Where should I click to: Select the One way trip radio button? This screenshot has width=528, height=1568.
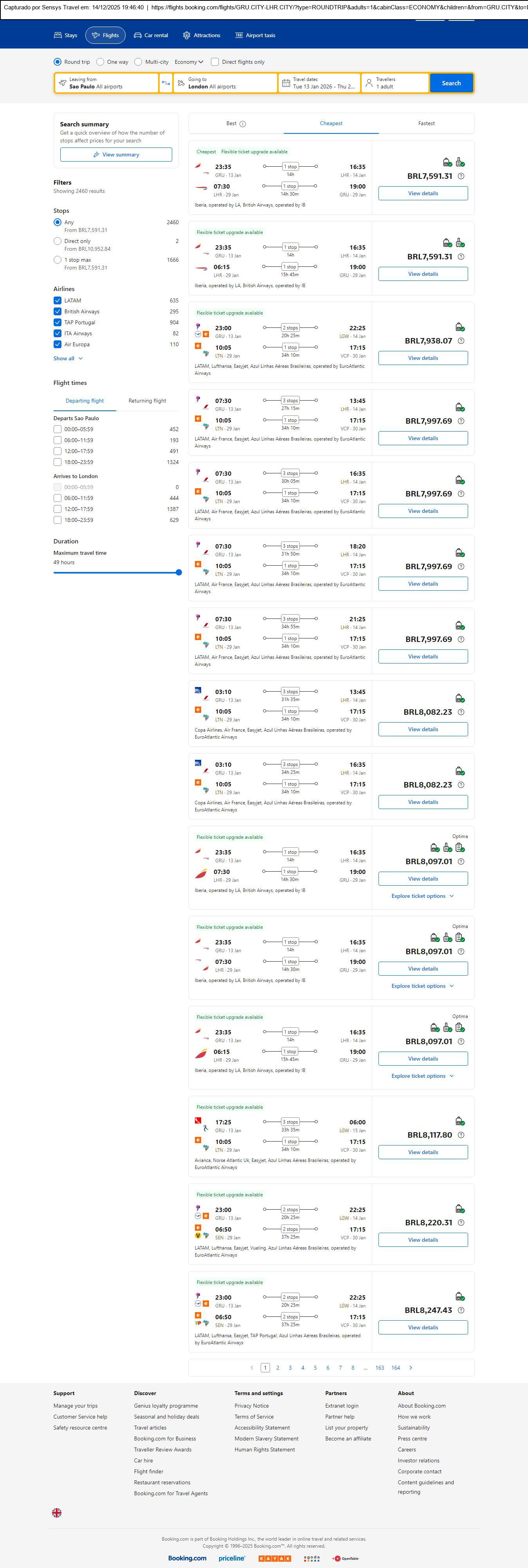[101, 62]
